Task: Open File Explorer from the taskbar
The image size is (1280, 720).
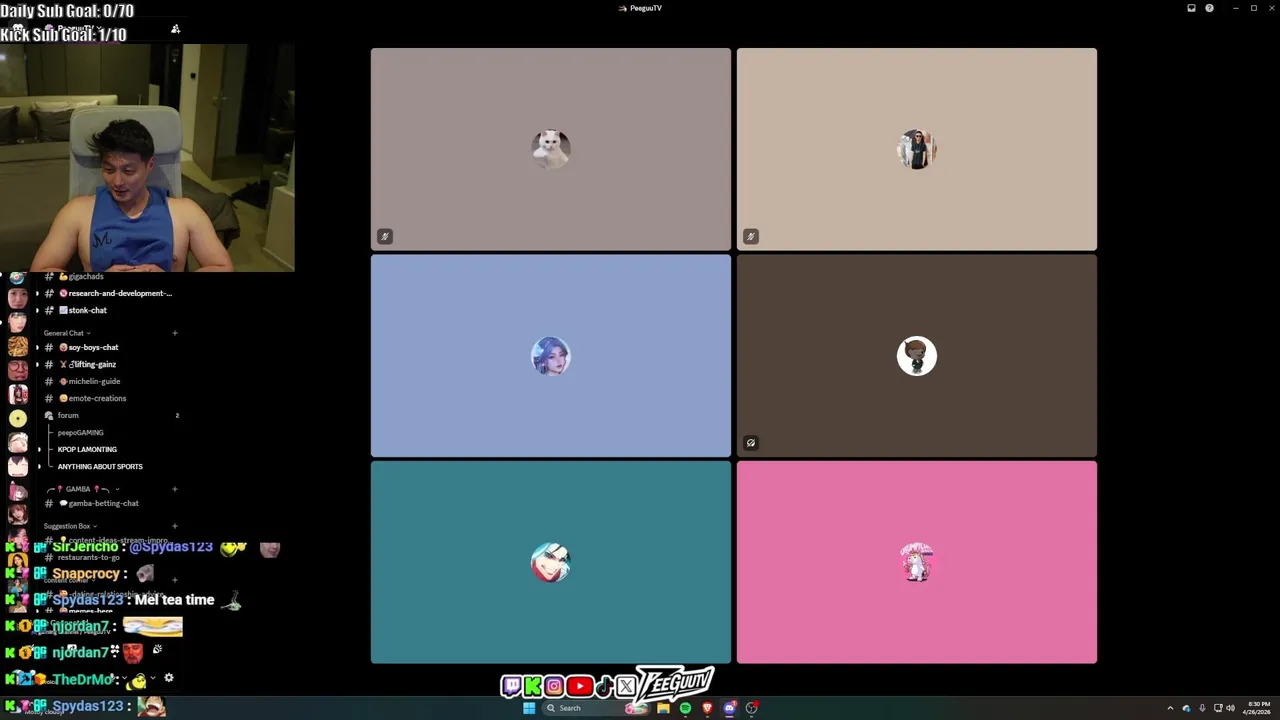Action: coord(663,708)
